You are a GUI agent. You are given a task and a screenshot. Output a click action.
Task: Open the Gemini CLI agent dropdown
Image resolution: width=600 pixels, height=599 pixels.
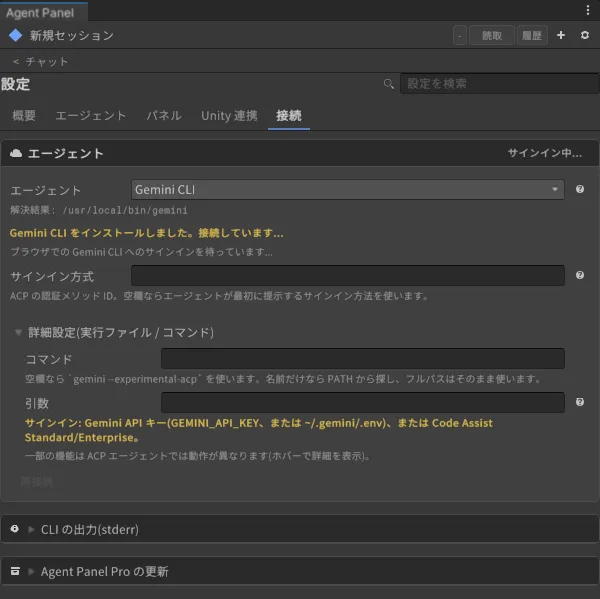[x=347, y=189]
